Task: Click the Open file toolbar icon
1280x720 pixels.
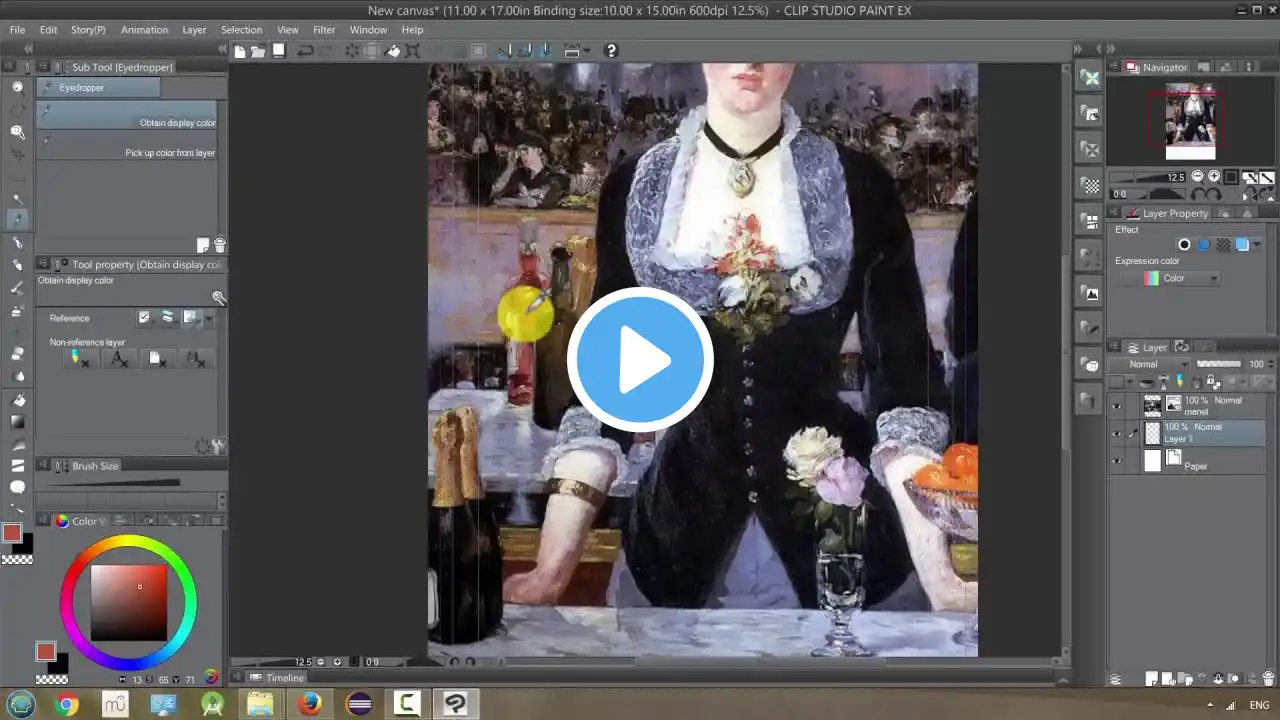Action: click(258, 51)
